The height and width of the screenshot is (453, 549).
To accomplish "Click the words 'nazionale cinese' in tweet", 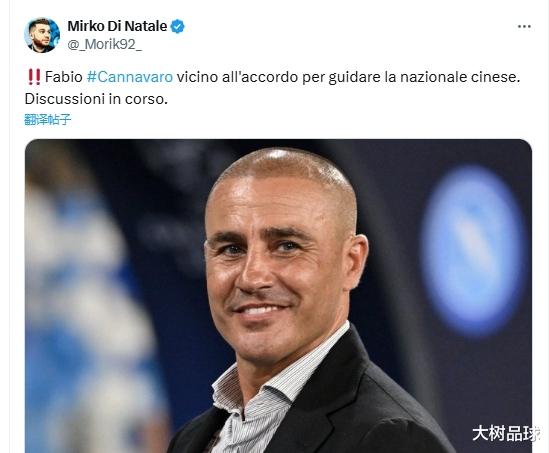I will click(458, 77).
